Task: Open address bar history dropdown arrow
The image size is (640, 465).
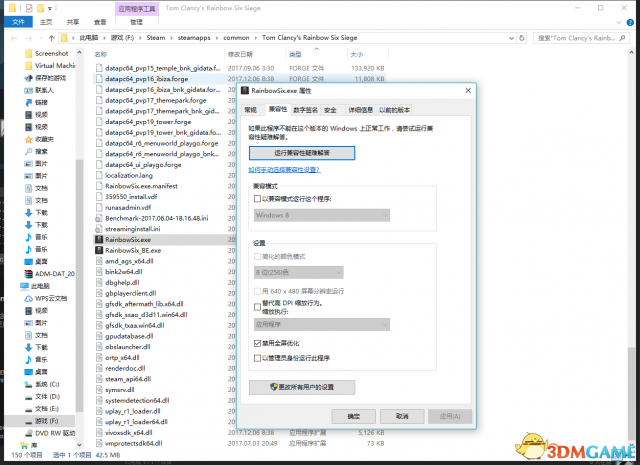Action: click(x=511, y=38)
